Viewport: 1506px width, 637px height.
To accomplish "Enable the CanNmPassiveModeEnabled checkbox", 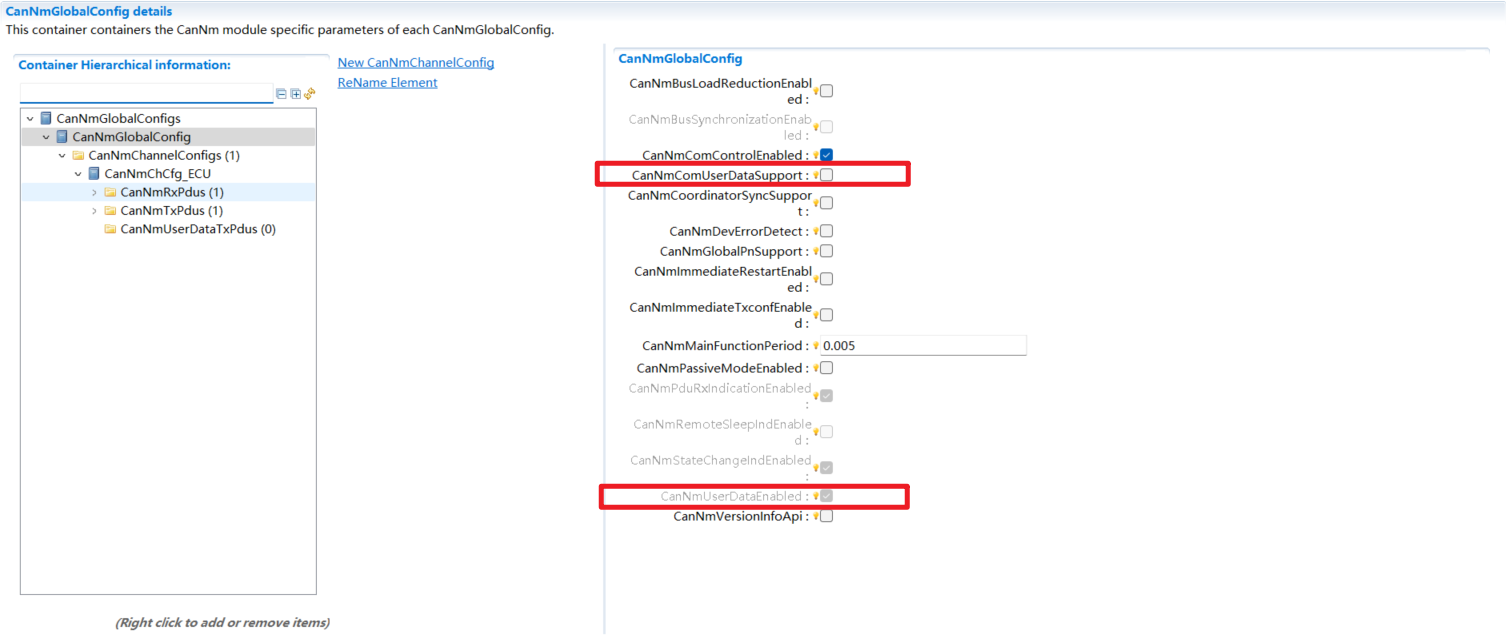I will 827,368.
